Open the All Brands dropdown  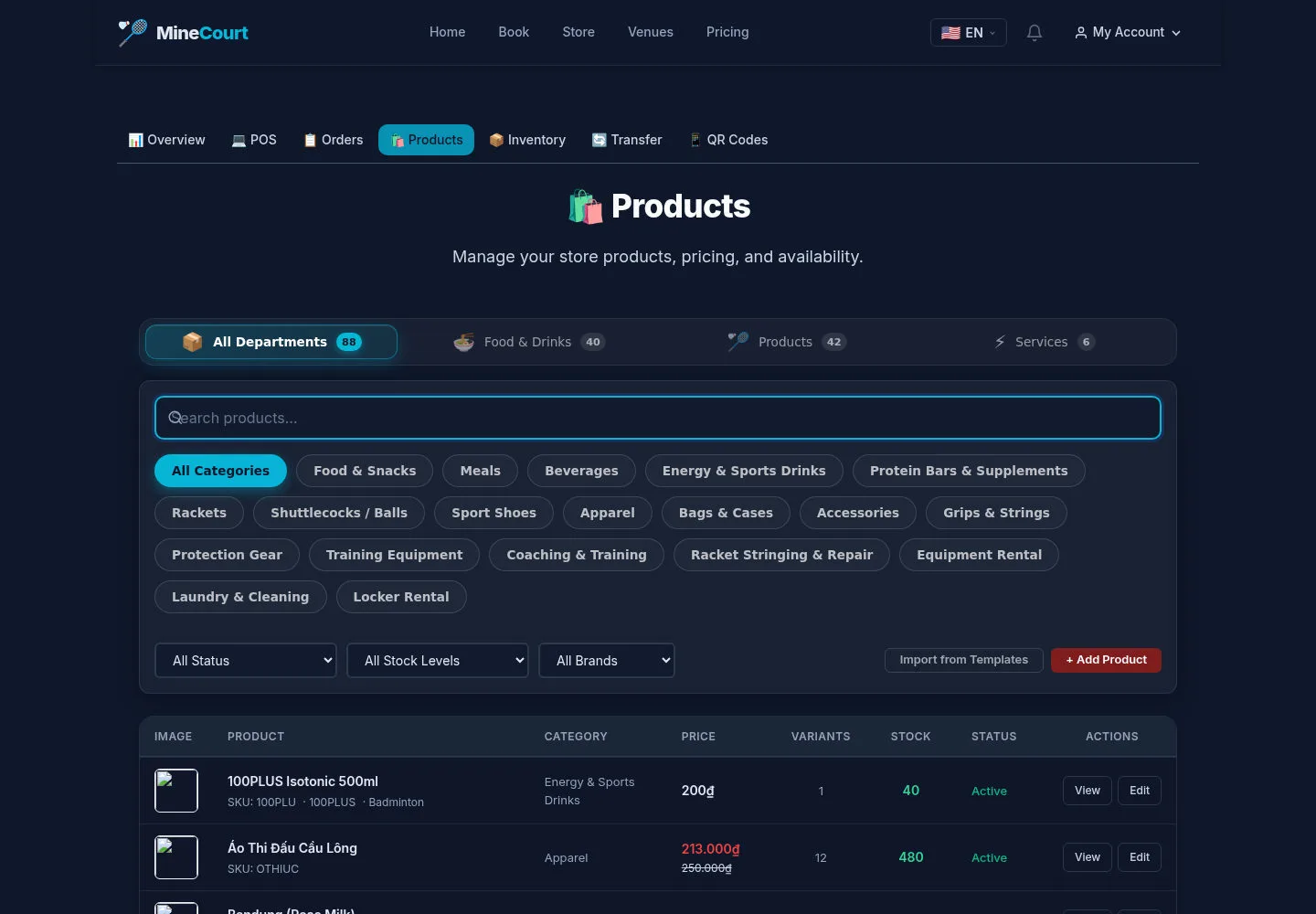tap(607, 661)
